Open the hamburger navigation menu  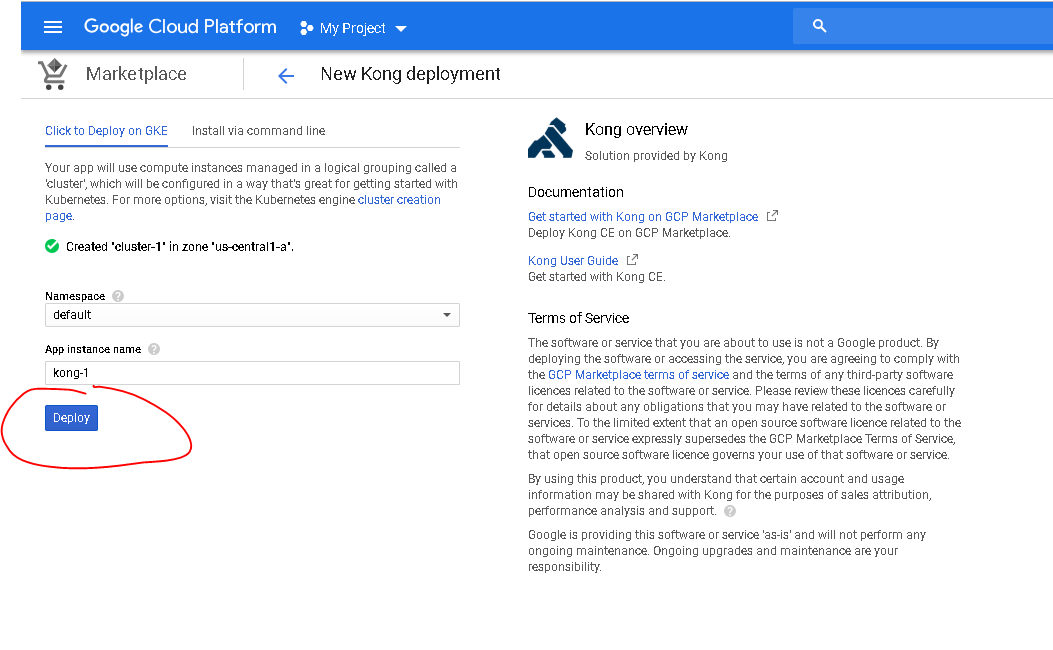click(53, 28)
